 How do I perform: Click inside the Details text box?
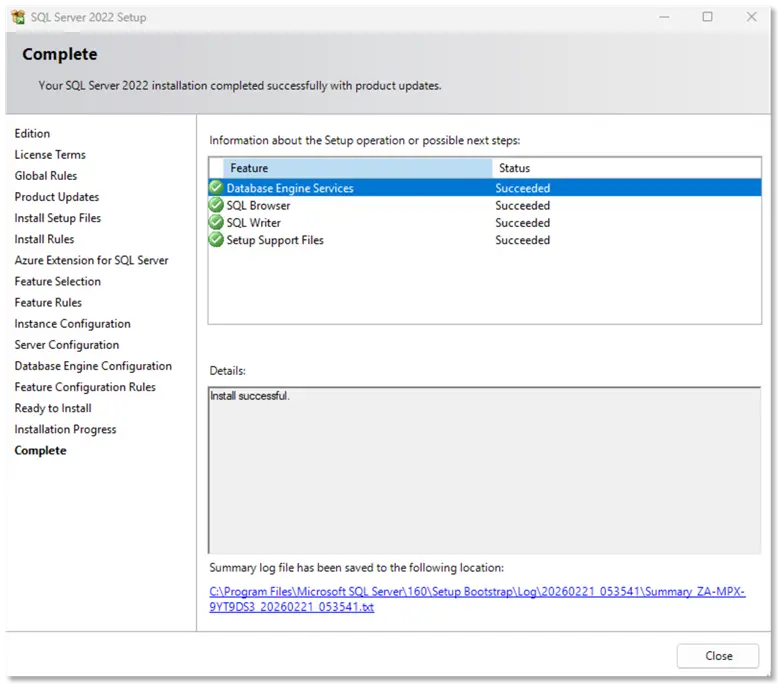485,470
